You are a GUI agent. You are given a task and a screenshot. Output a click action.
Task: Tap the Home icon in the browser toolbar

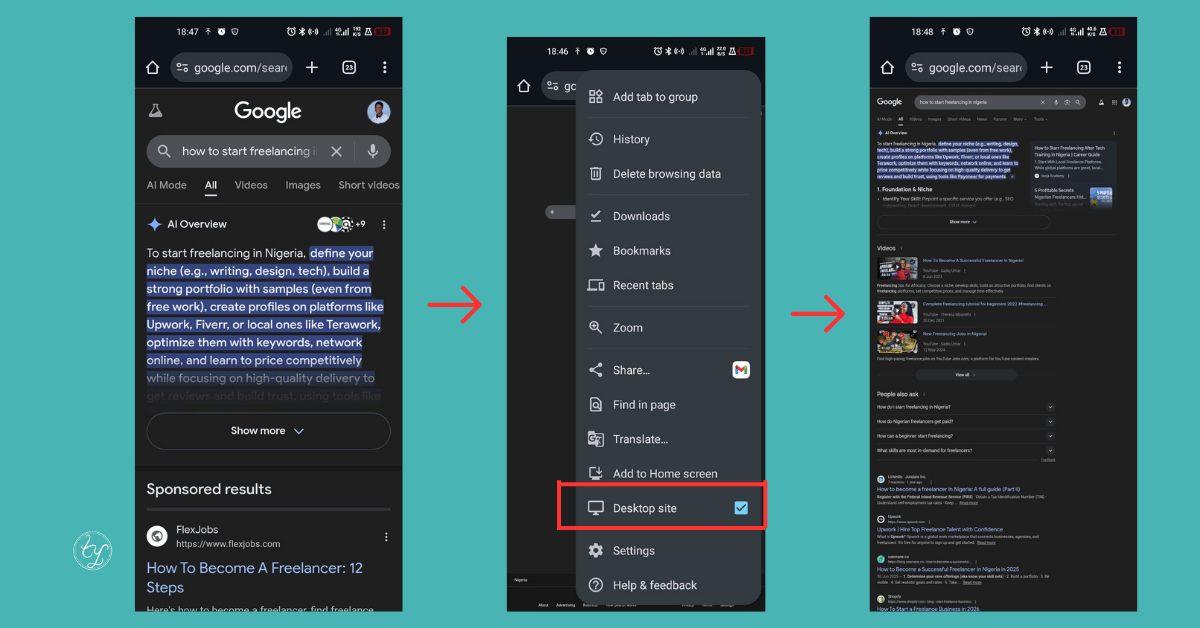pyautogui.click(x=150, y=67)
